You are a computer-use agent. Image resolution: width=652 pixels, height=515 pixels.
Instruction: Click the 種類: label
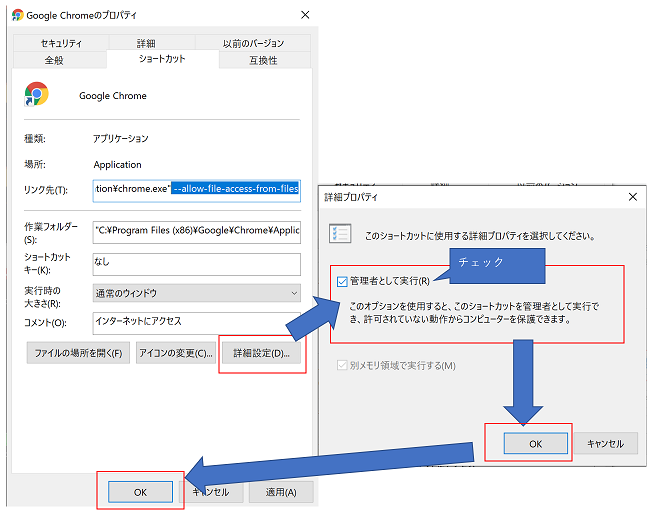[35, 138]
